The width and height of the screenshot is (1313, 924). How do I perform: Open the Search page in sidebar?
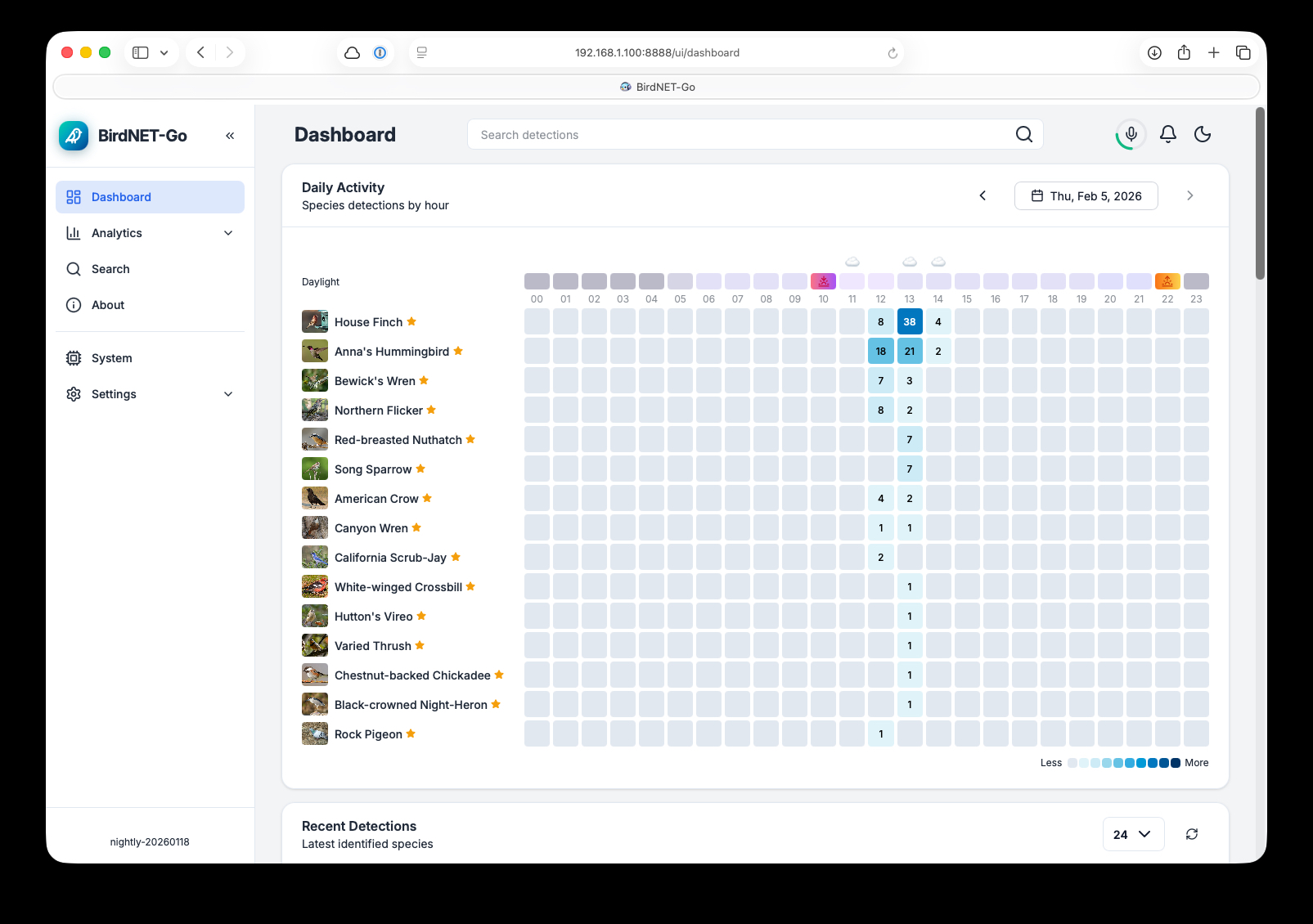click(110, 269)
